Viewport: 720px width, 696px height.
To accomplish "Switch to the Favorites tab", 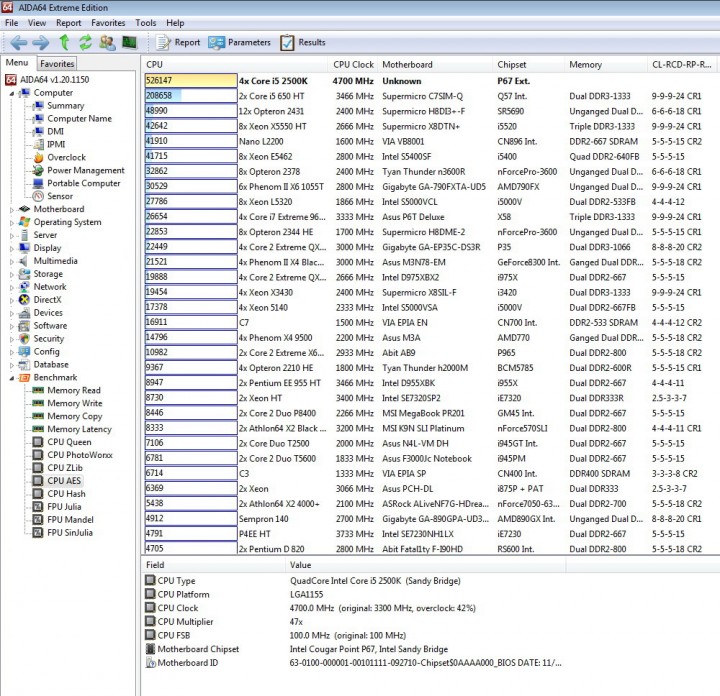I will pyautogui.click(x=57, y=63).
